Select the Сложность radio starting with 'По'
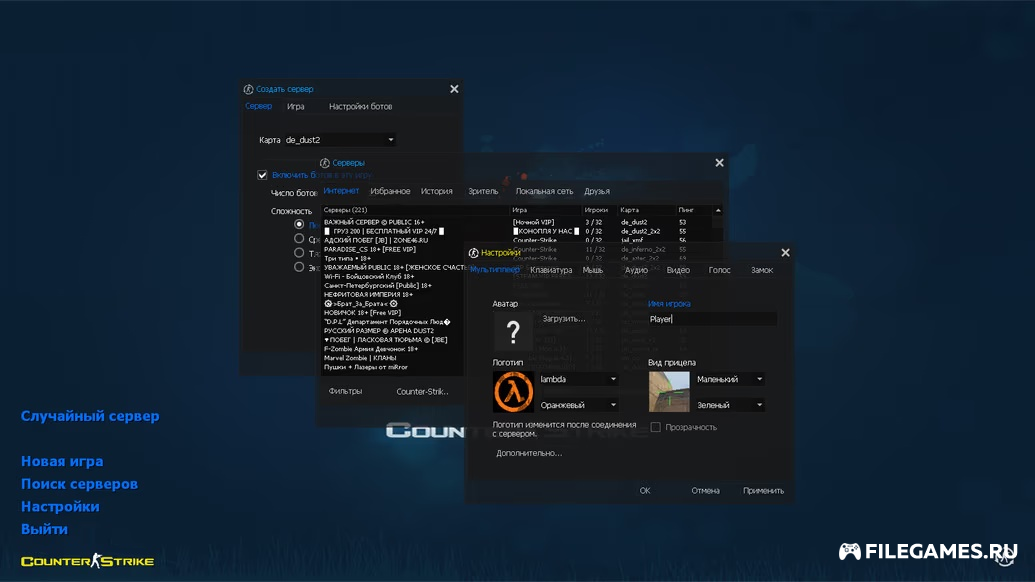 (x=299, y=224)
